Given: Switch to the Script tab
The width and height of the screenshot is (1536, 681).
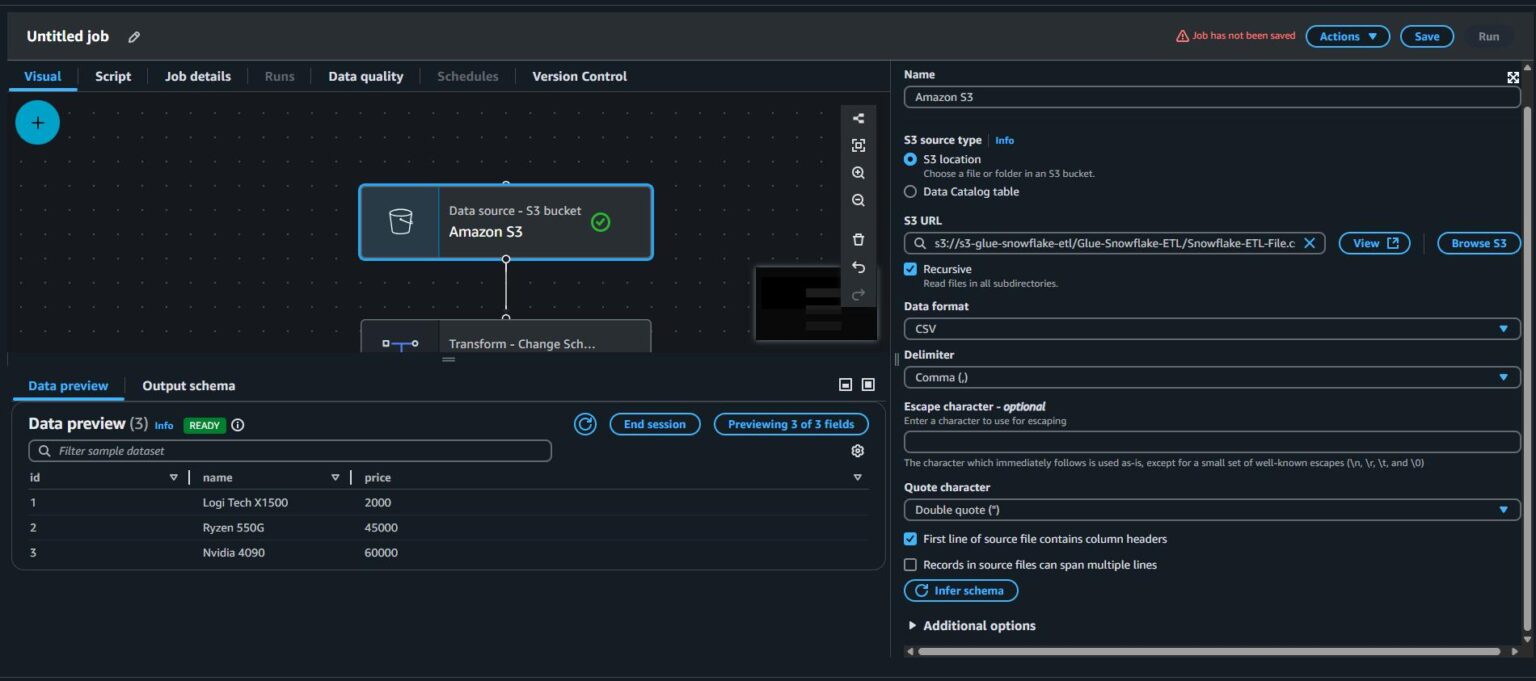Looking at the screenshot, I should coord(113,76).
